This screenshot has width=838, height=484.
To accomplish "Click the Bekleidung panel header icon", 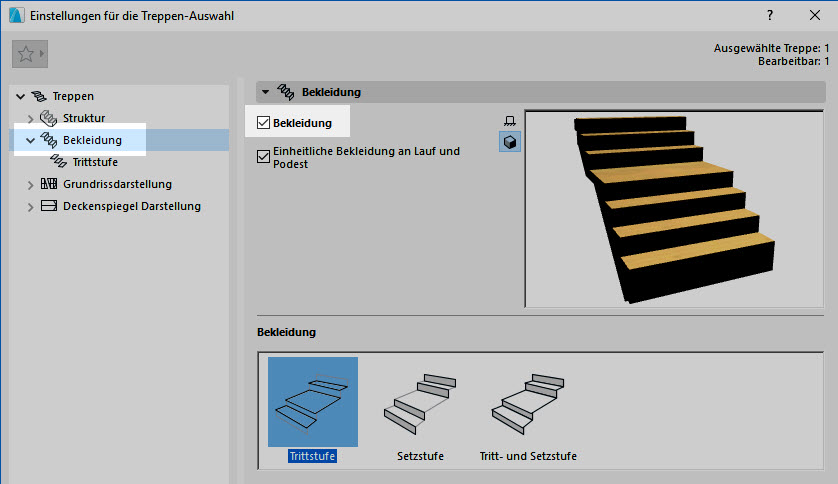I will click(x=286, y=92).
